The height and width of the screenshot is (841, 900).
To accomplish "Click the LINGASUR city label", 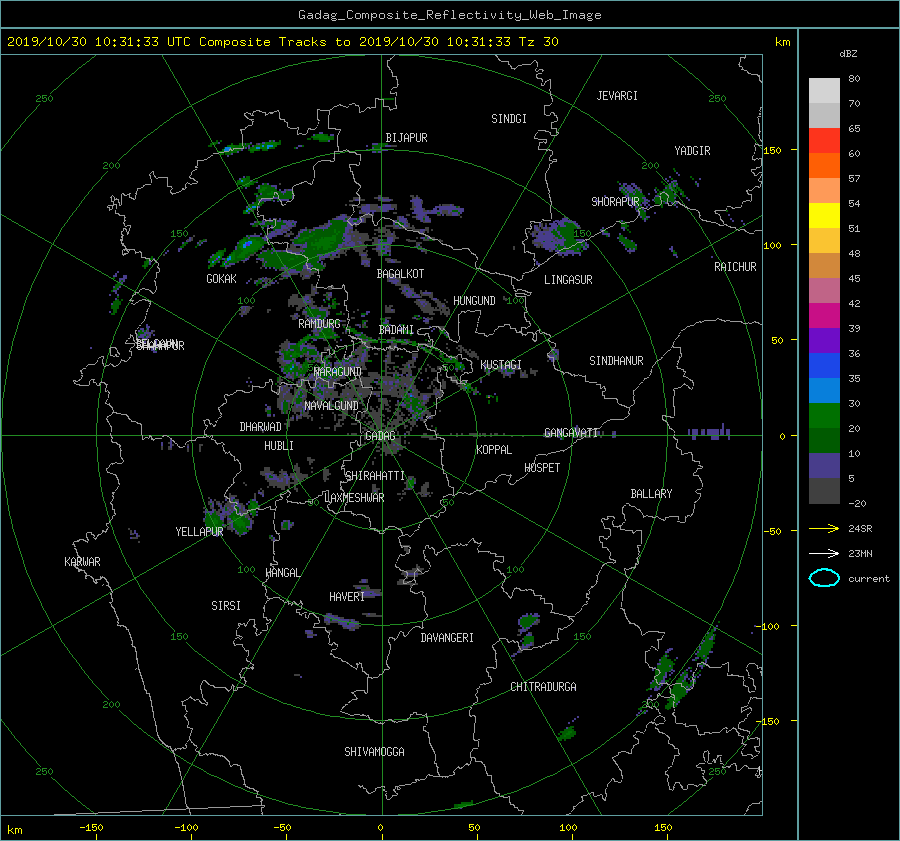I will (x=568, y=280).
